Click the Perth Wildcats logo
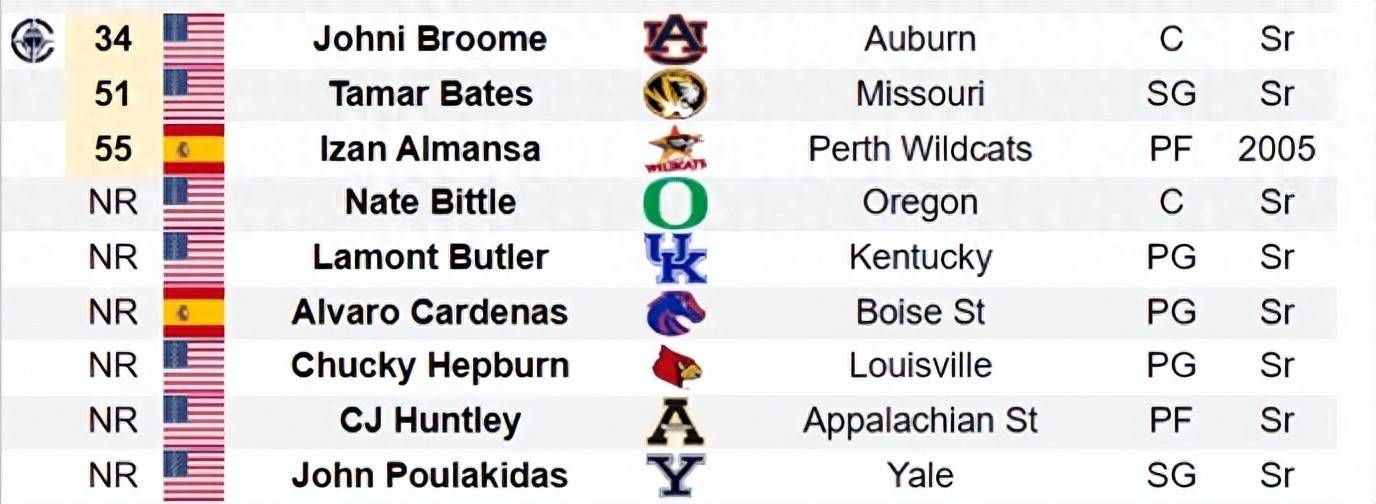 [x=675, y=149]
